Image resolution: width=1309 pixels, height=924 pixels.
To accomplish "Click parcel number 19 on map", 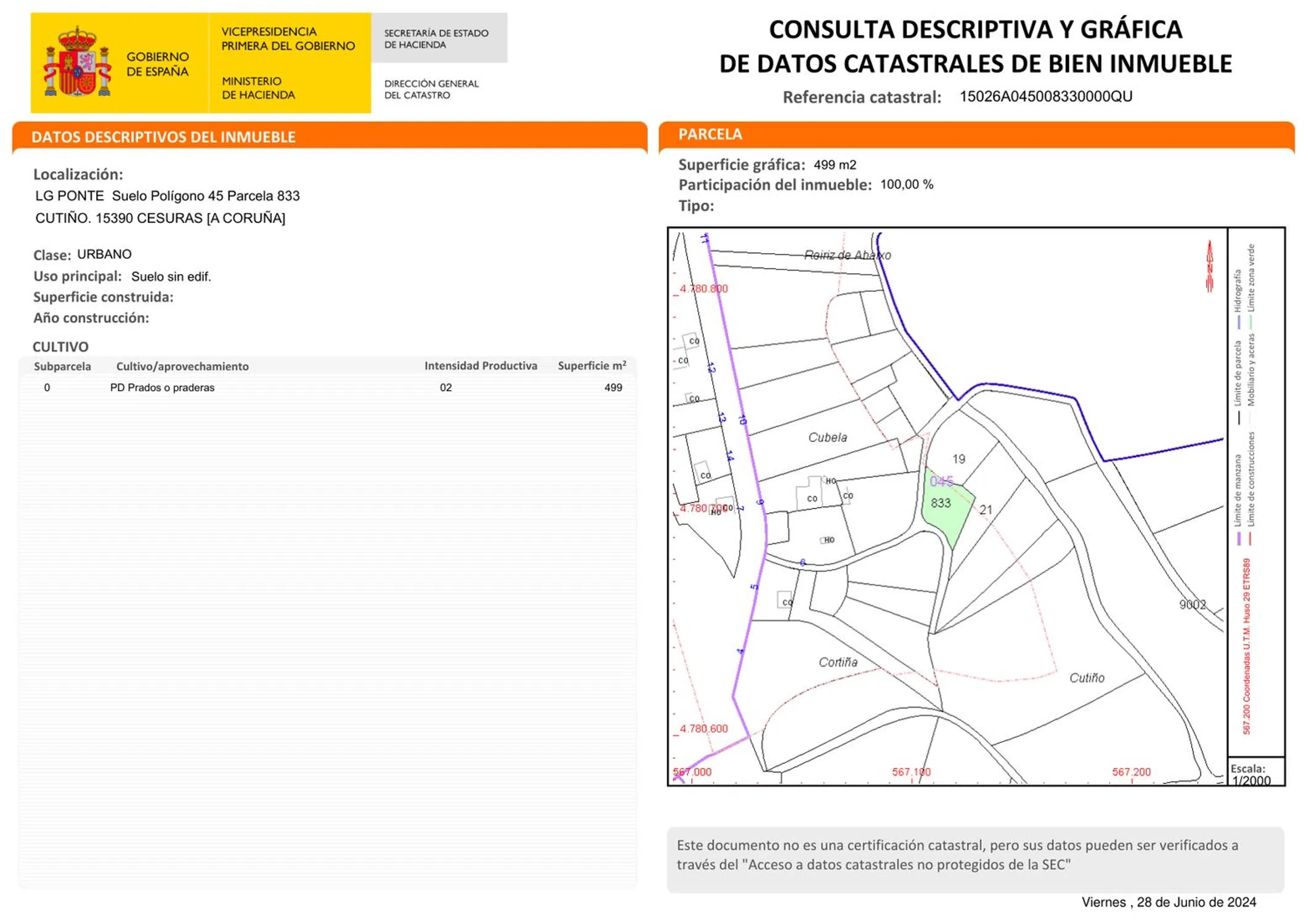I will [x=958, y=459].
